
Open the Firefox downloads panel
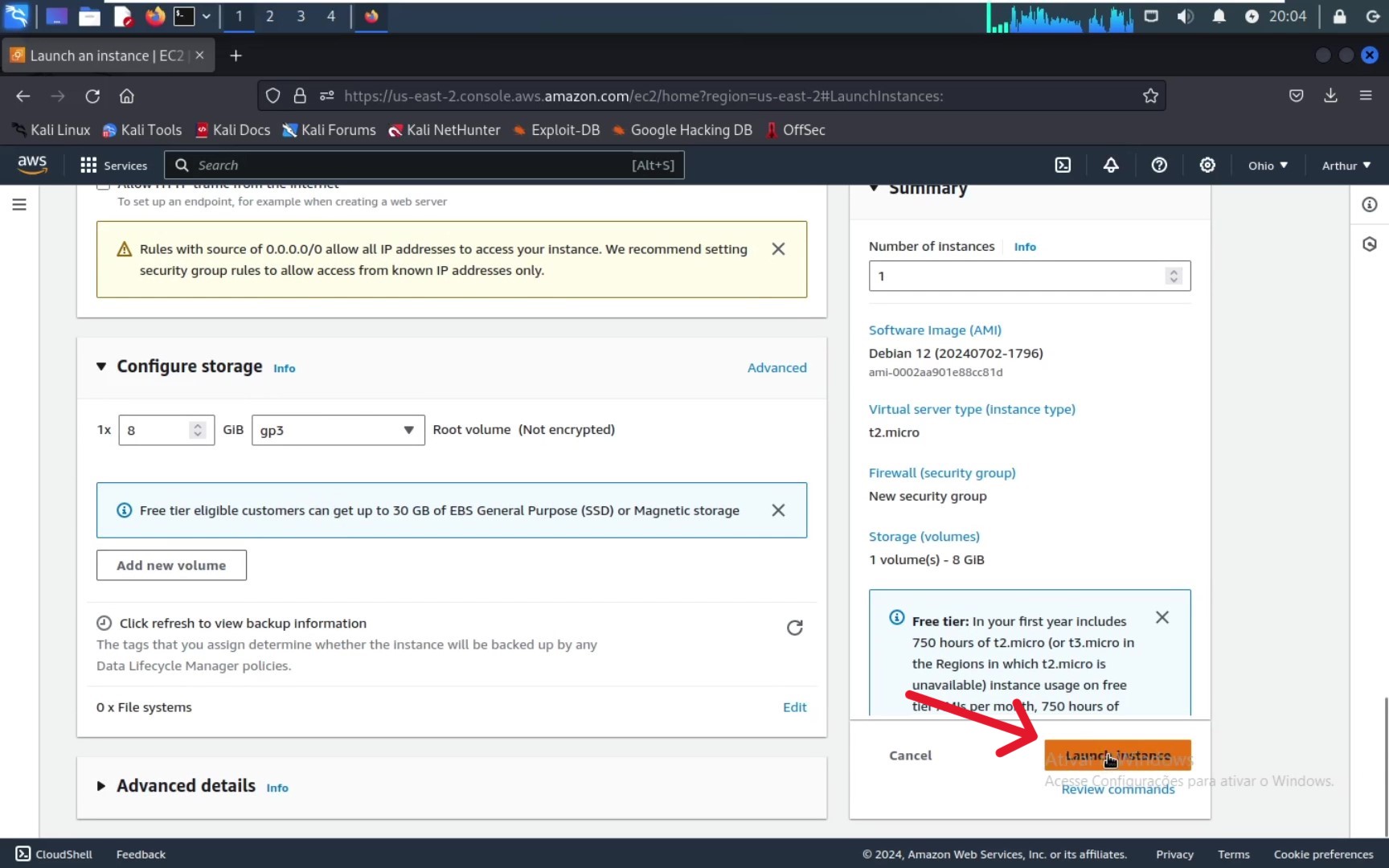(x=1330, y=96)
